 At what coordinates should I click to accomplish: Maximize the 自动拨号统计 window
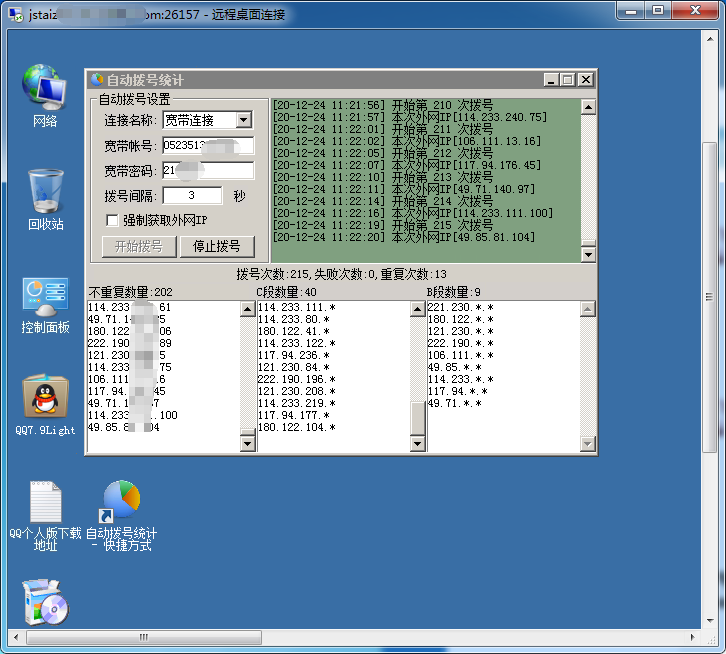pos(568,80)
